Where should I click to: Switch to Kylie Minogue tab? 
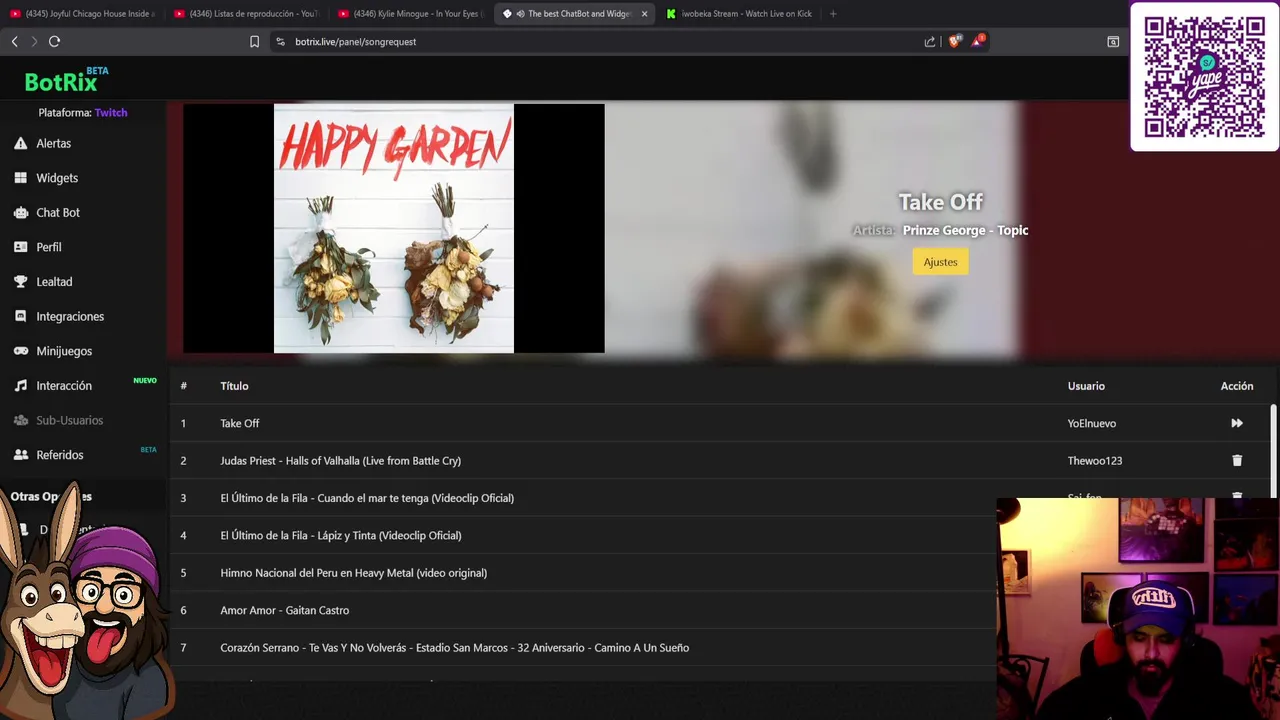(x=410, y=14)
